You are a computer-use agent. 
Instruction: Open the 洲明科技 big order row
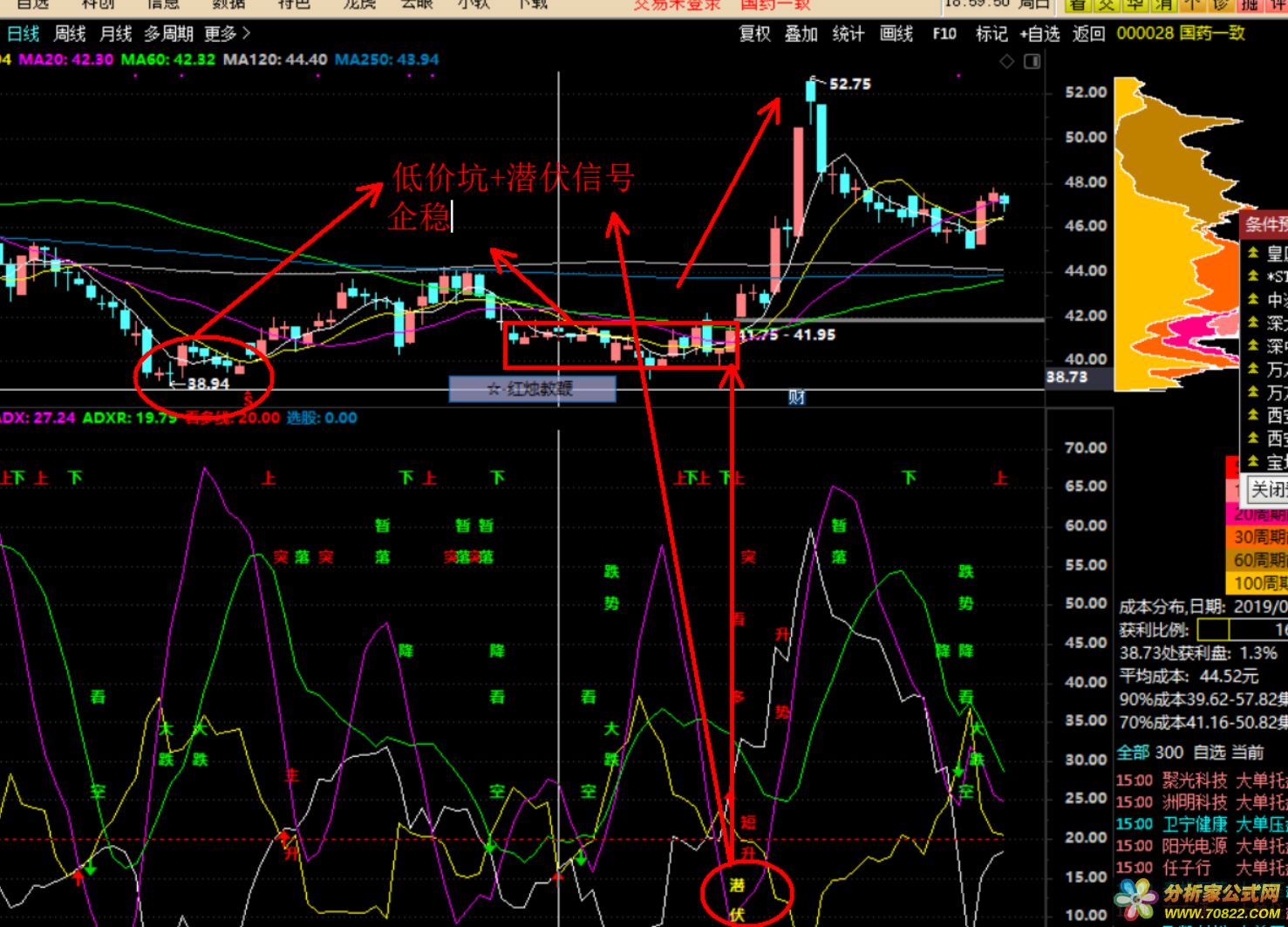(x=1202, y=802)
